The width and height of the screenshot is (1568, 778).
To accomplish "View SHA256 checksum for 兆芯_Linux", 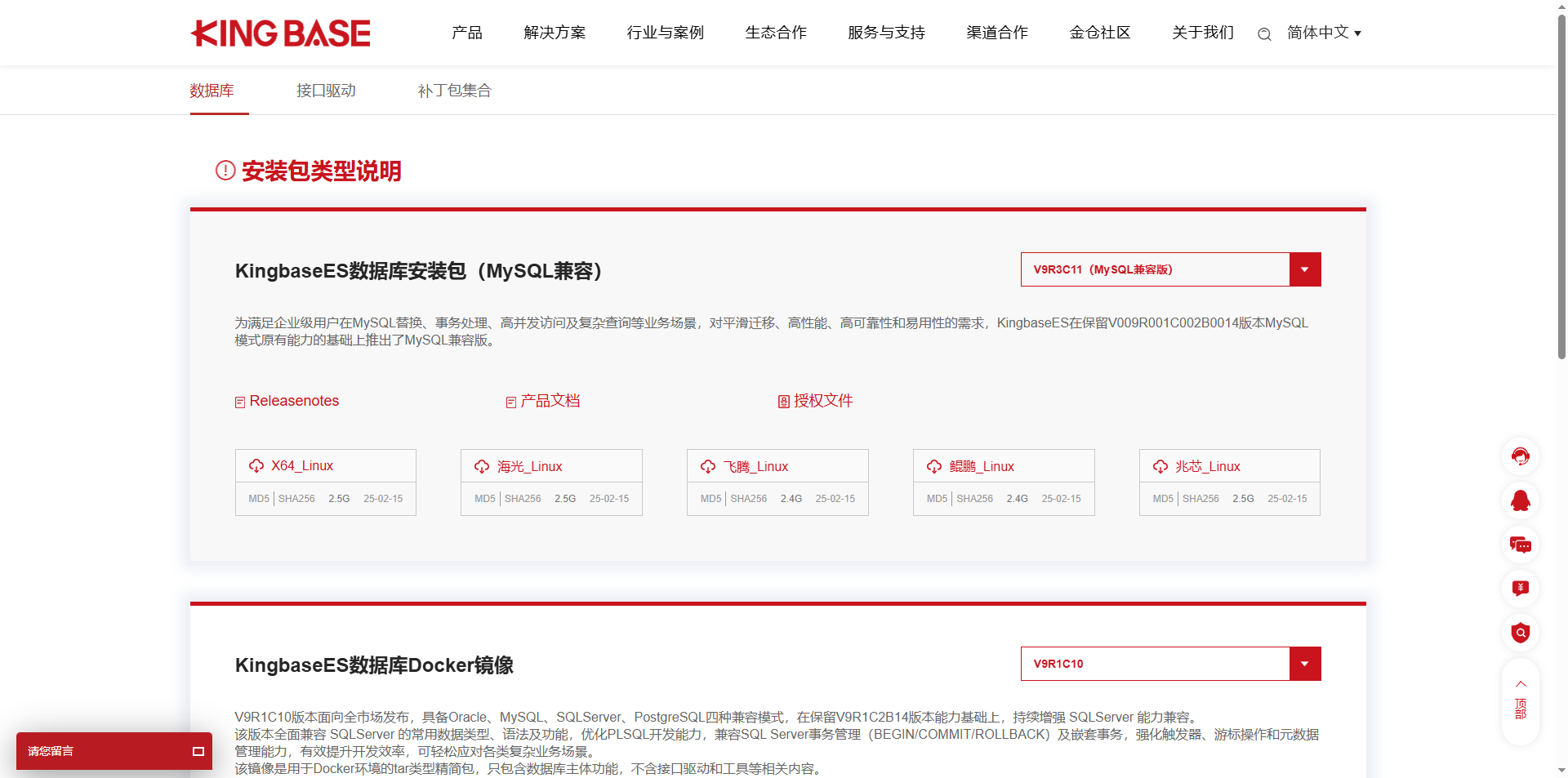I will [1200, 499].
